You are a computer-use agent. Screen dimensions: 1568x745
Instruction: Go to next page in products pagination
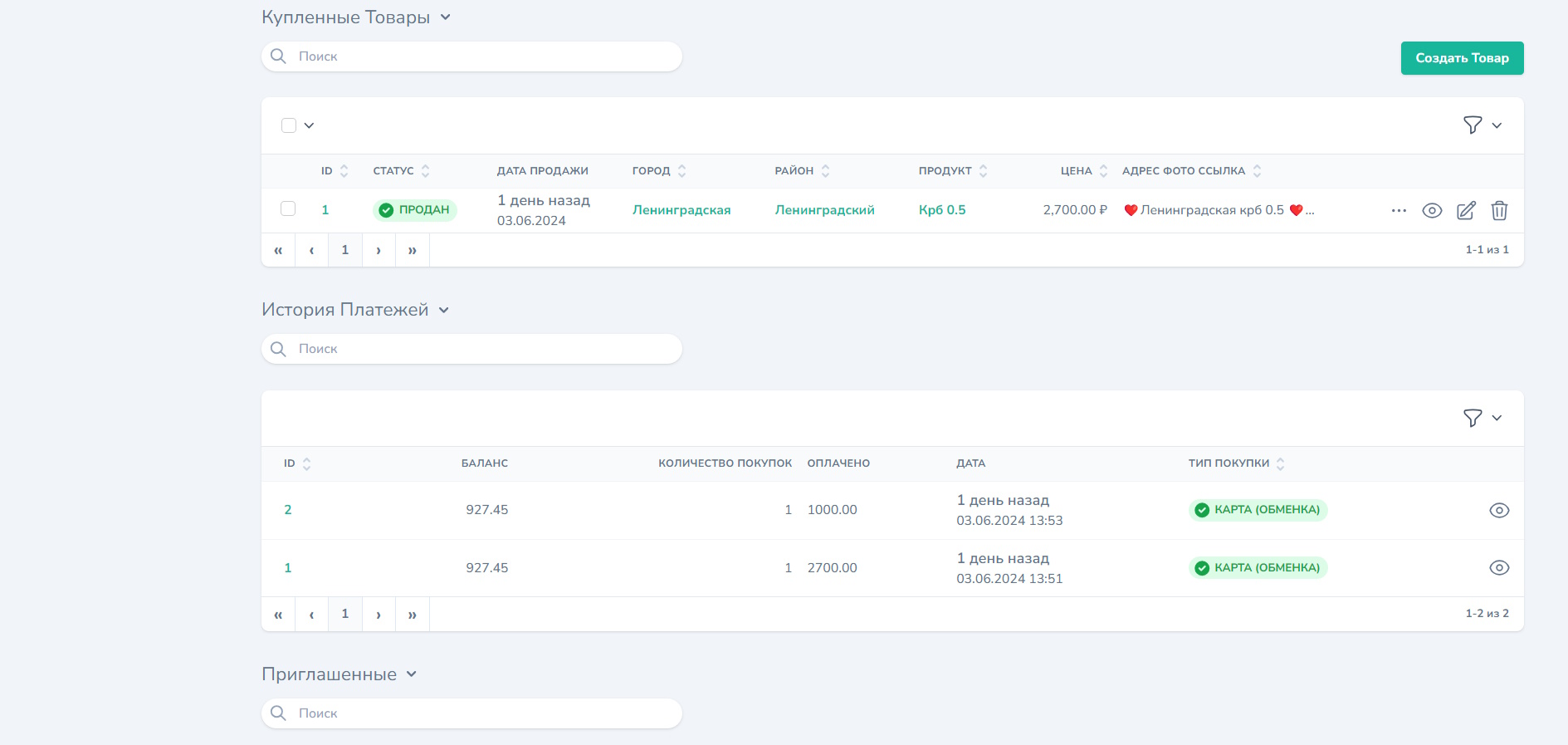pyautogui.click(x=379, y=250)
